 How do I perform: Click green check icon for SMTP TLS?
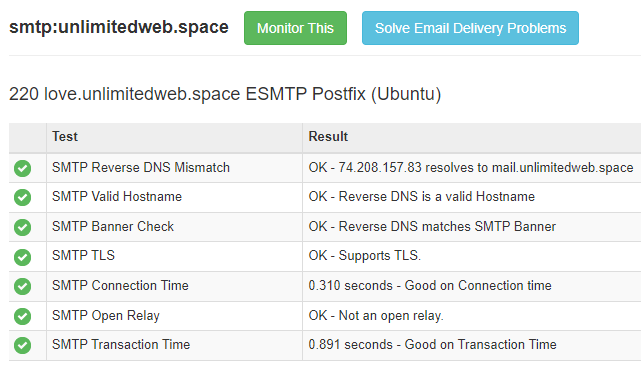click(x=22, y=257)
